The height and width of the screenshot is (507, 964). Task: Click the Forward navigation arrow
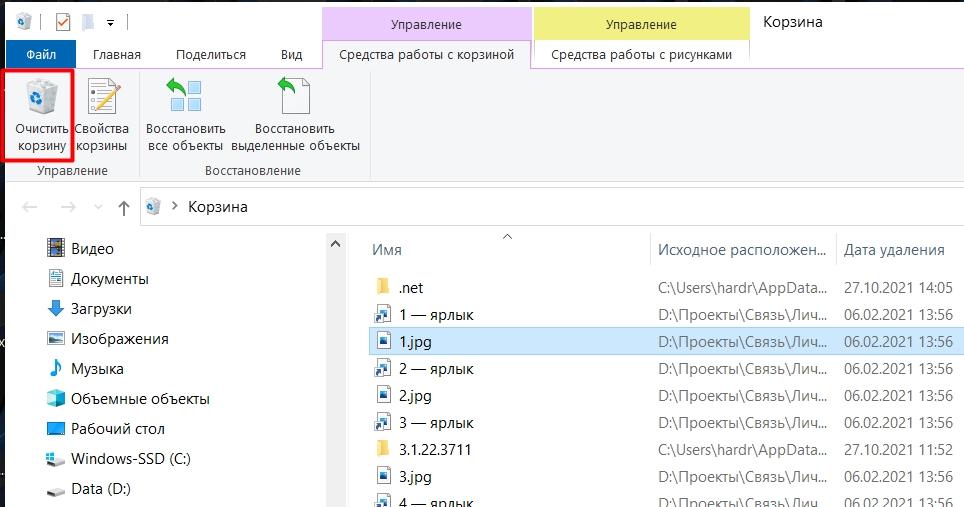(68, 208)
